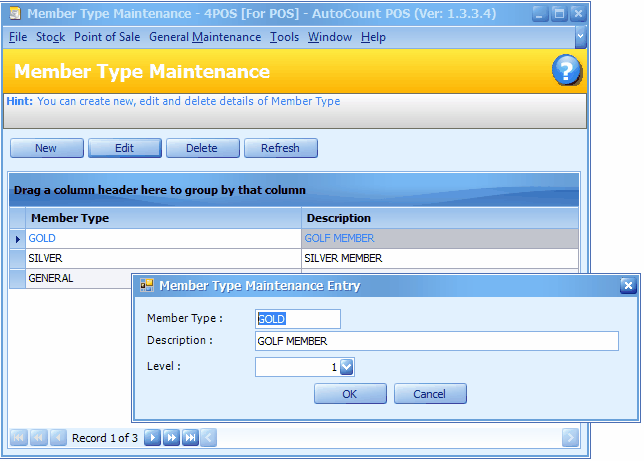Viewport: 644px width, 461px height.
Task: Open the Tools menu
Action: [284, 37]
